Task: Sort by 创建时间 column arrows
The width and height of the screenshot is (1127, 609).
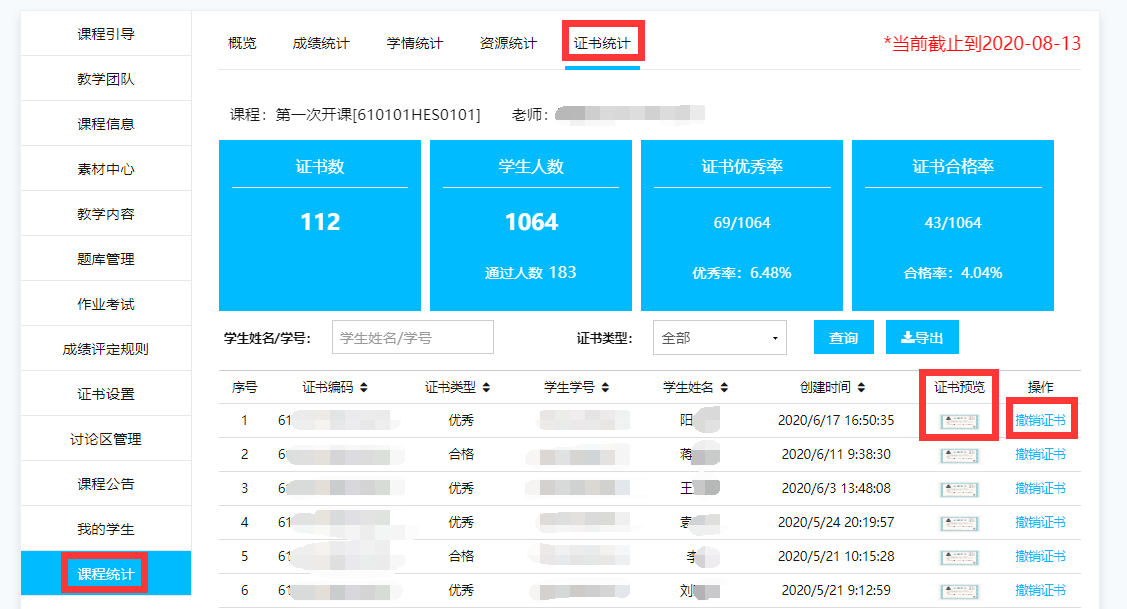Action: 862,388
